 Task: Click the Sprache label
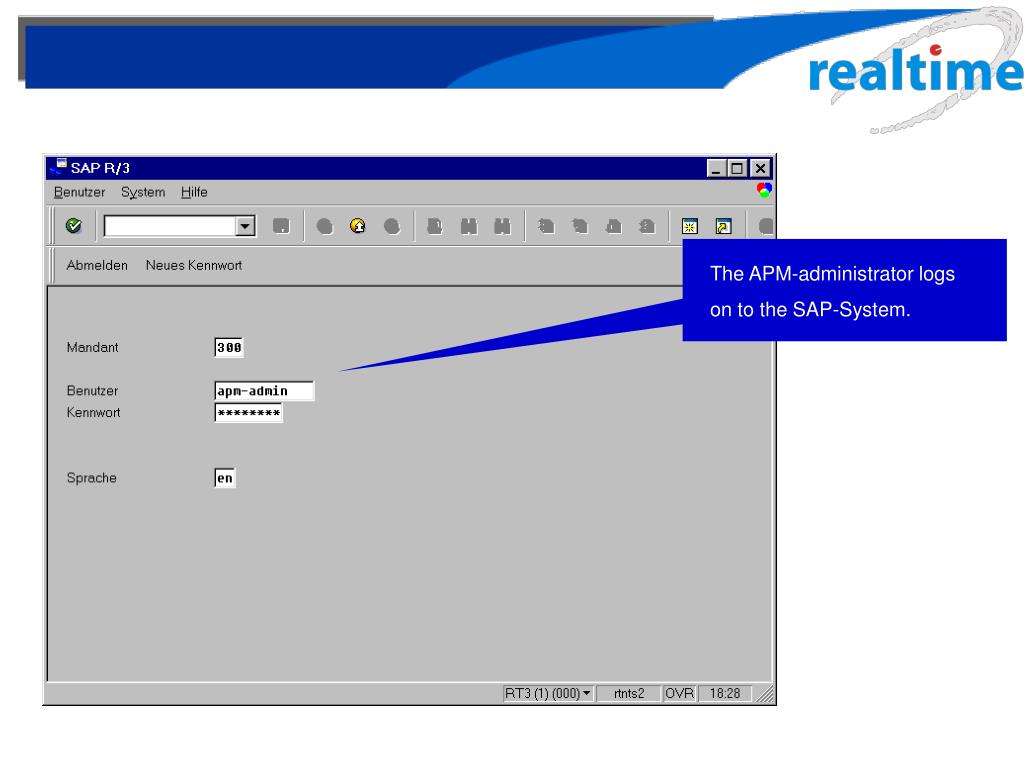click(91, 478)
